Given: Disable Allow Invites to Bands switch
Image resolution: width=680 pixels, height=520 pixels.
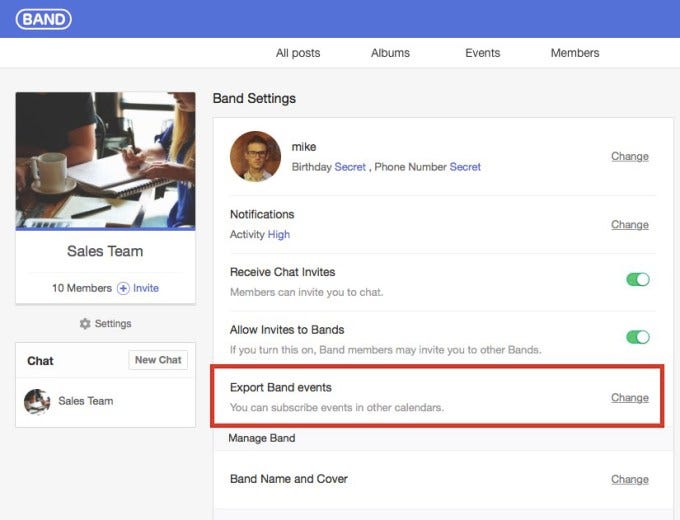Looking at the screenshot, I should tap(638, 337).
